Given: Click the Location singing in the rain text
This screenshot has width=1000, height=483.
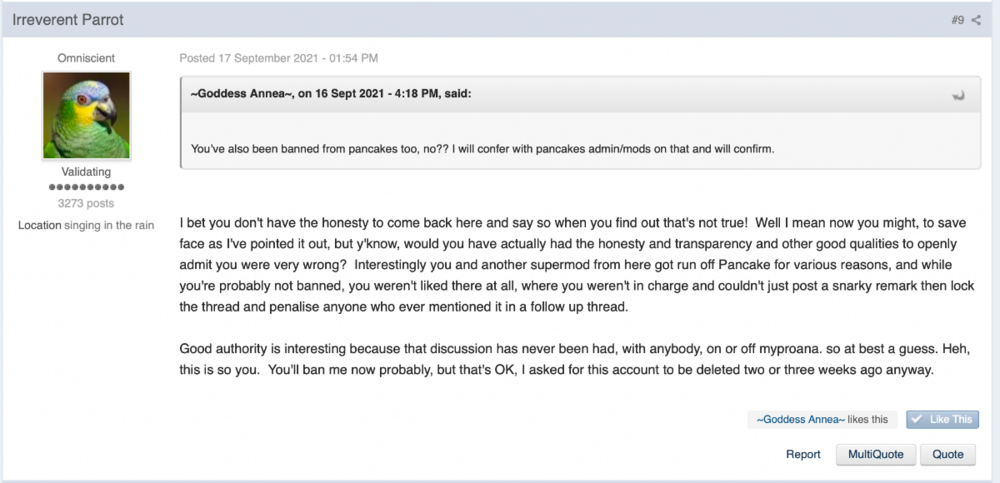Looking at the screenshot, I should pyautogui.click(x=86, y=225).
